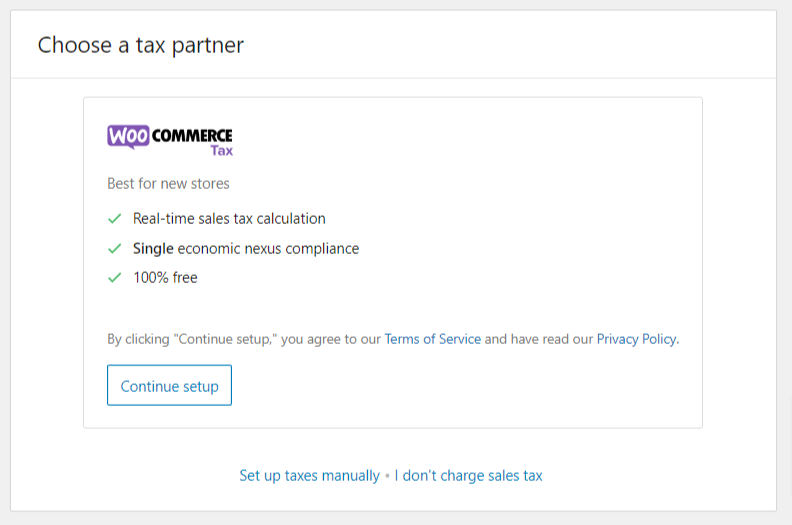The height and width of the screenshot is (525, 792).
Task: Click checkmark beside Real-time sales tax calculation
Action: tap(115, 218)
